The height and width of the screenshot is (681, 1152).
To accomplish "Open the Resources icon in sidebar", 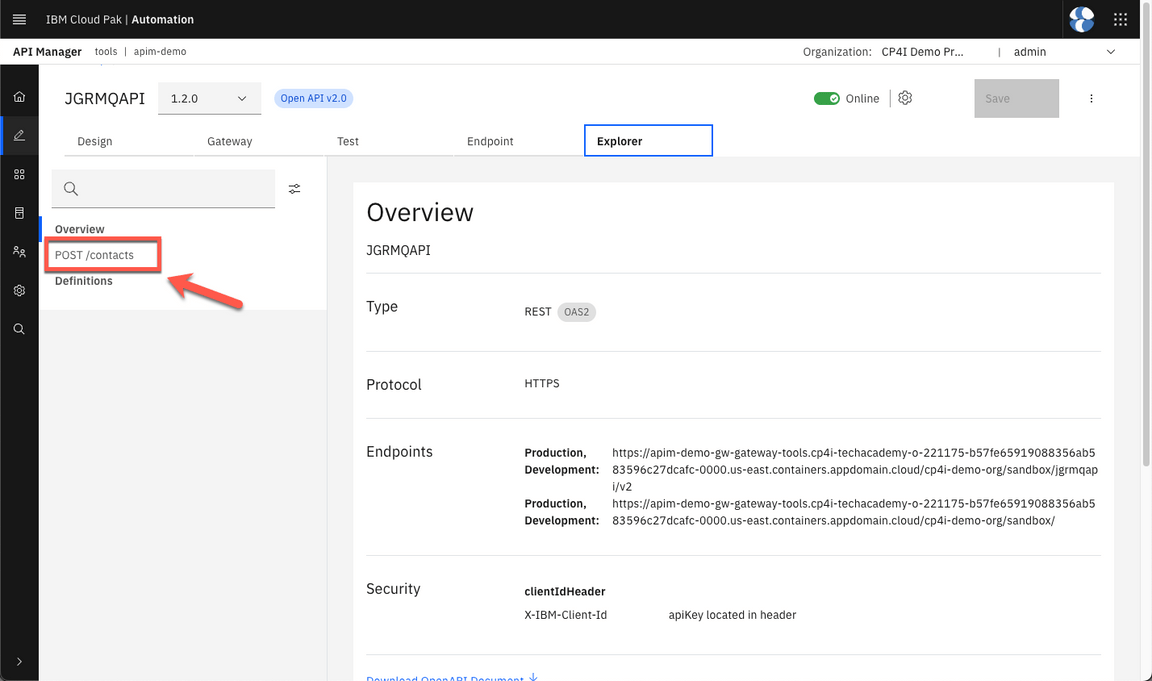I will (19, 213).
